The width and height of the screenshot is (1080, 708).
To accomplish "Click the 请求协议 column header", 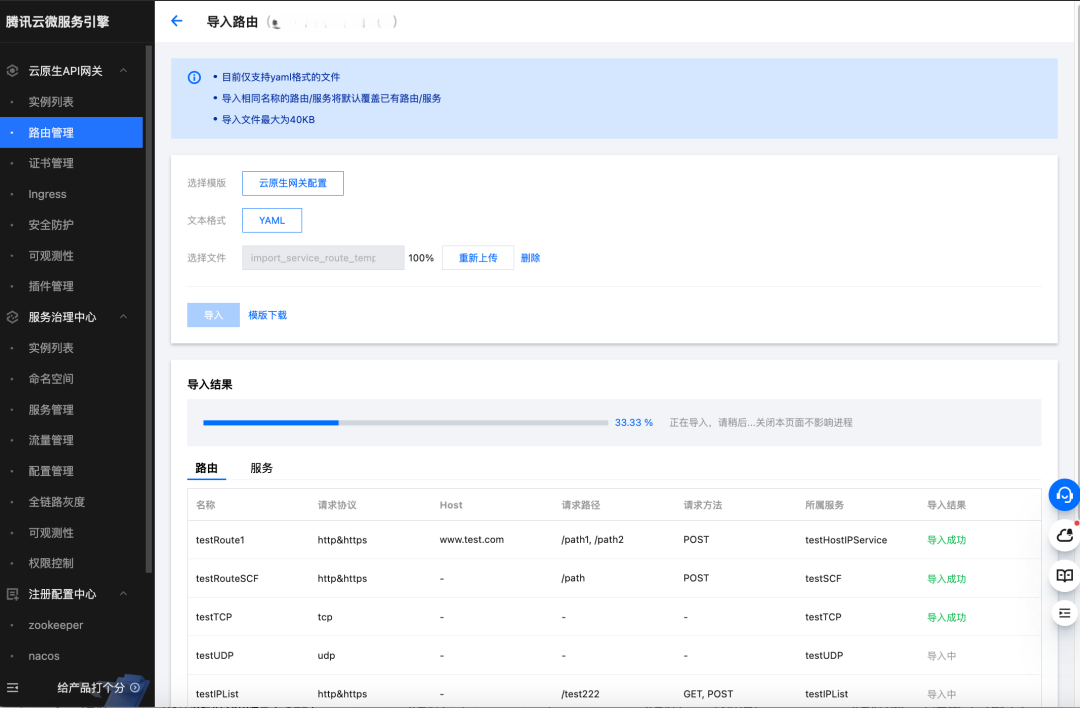I will click(x=337, y=505).
